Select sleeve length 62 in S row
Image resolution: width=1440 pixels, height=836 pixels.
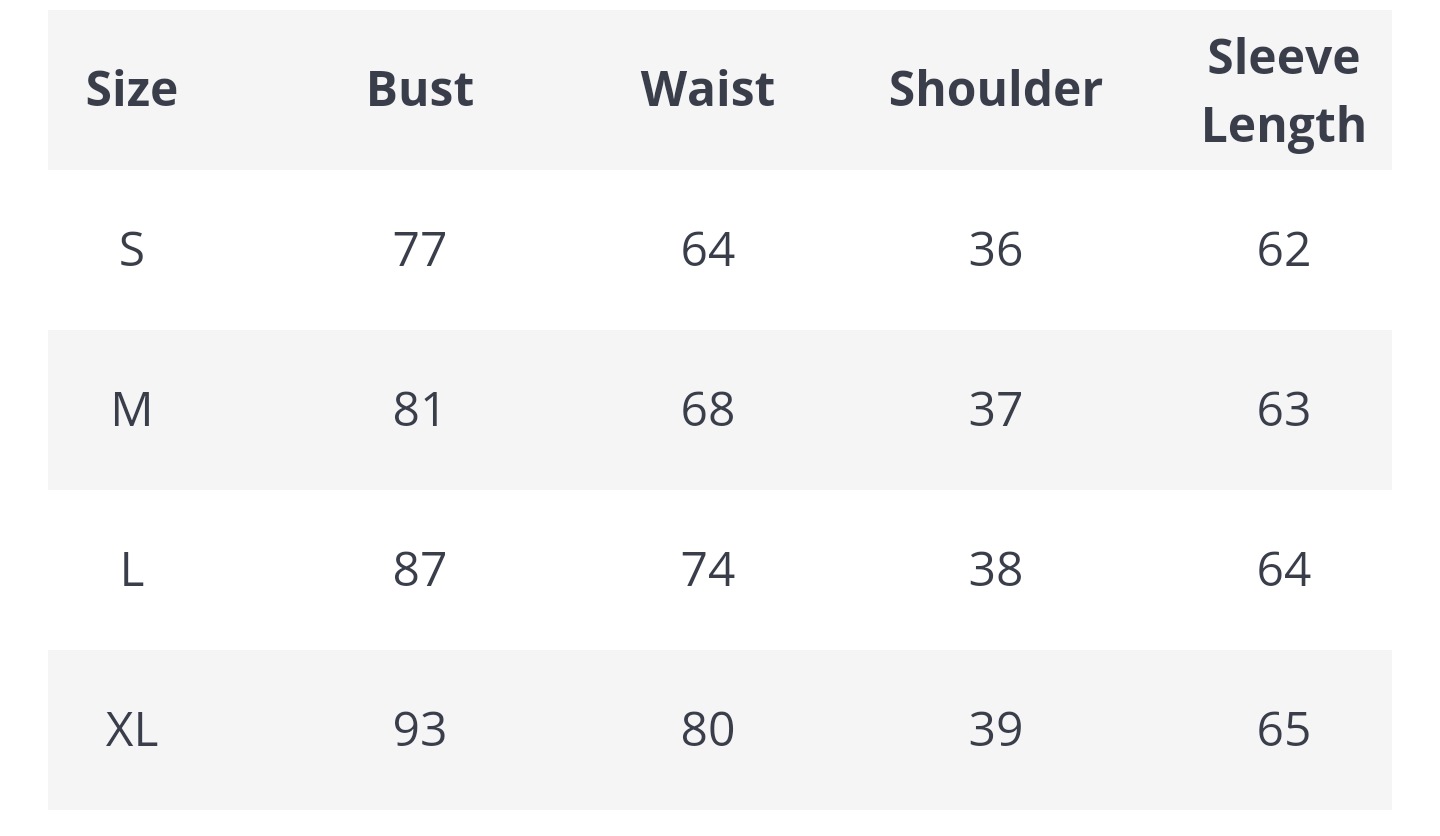1283,249
